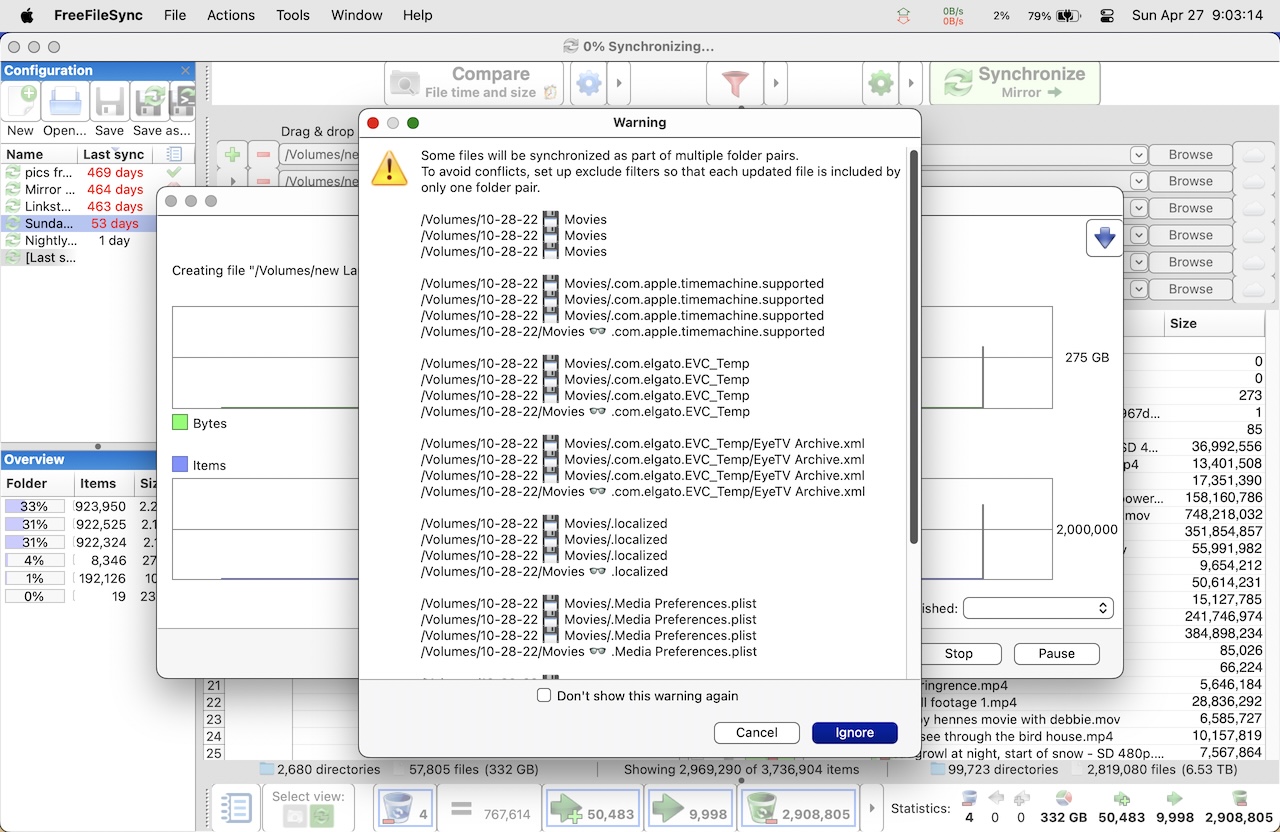Toggle the show delete-left items filter showing 4
The height and width of the screenshot is (832, 1280).
406,808
